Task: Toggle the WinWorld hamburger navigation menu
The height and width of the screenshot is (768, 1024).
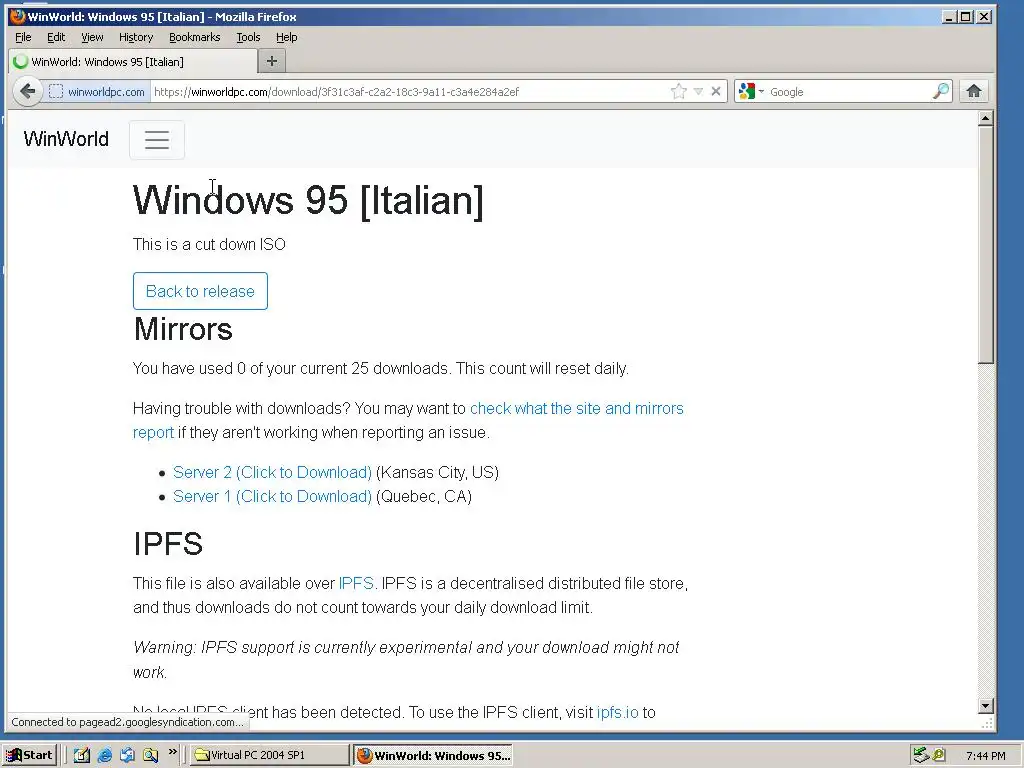Action: click(157, 140)
